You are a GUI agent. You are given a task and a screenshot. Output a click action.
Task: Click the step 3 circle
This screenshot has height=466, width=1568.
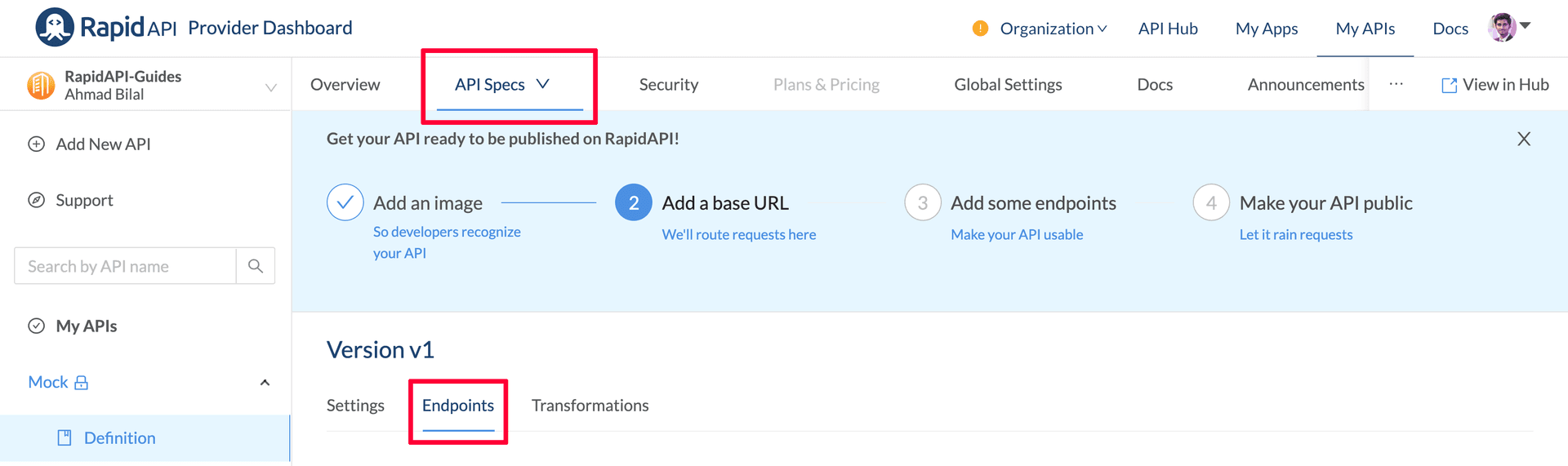coord(923,202)
